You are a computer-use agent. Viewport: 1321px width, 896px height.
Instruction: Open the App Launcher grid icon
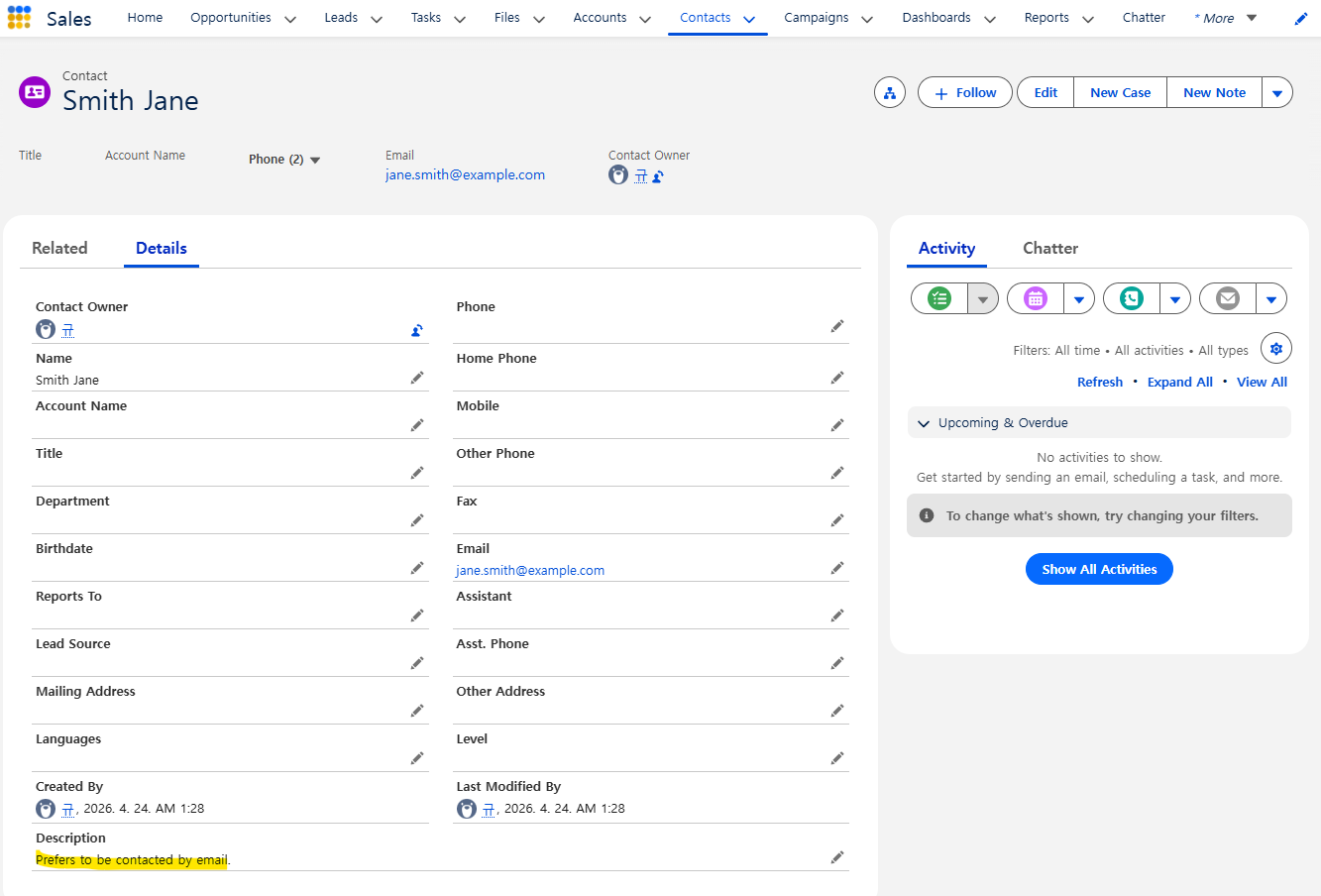tap(19, 18)
